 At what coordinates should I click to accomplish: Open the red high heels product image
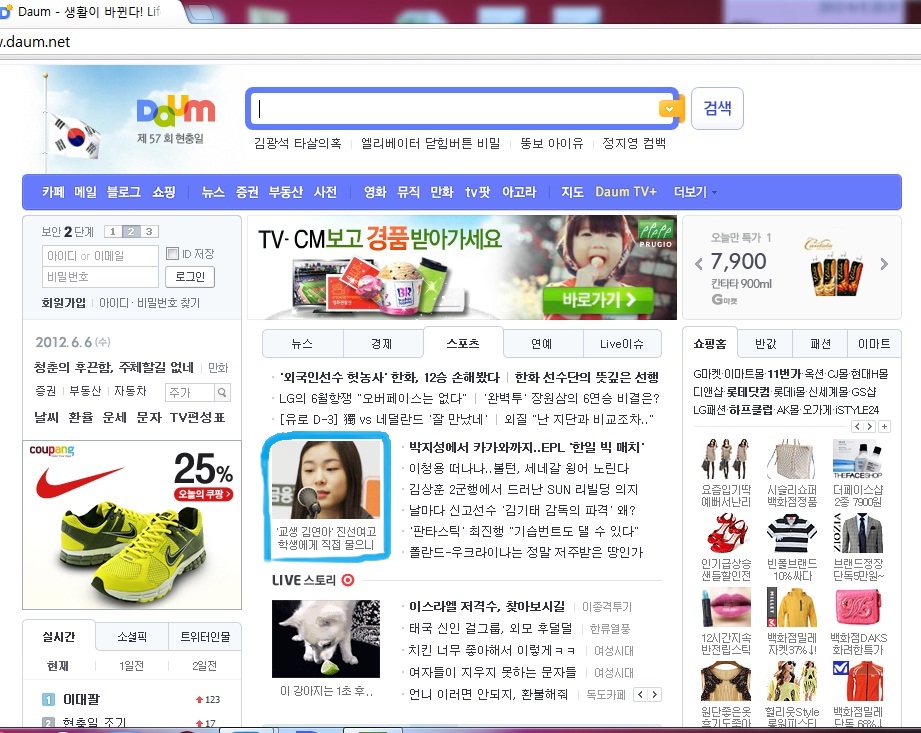[727, 534]
